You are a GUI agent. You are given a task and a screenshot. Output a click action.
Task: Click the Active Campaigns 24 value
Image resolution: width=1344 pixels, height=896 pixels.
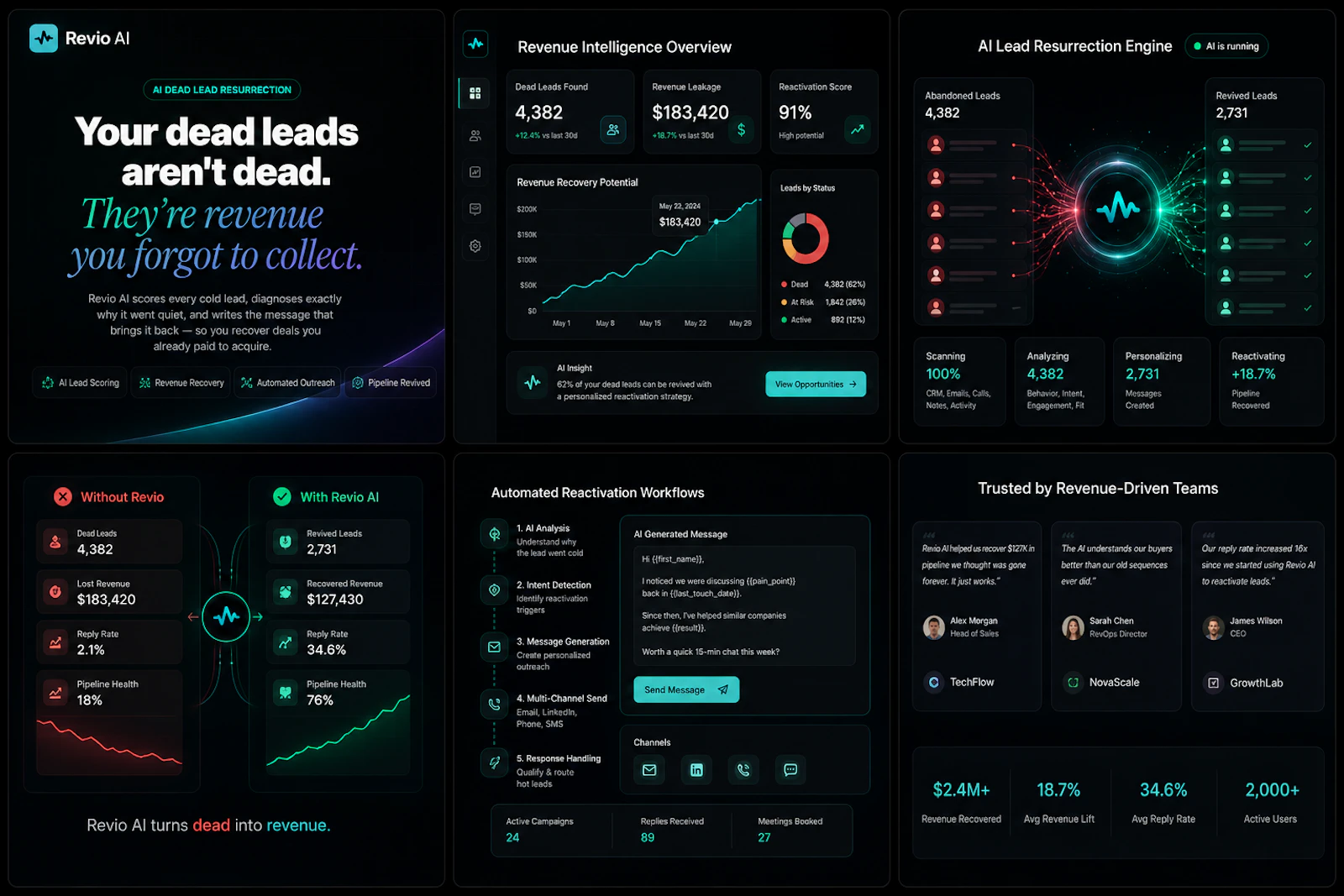pyautogui.click(x=512, y=837)
